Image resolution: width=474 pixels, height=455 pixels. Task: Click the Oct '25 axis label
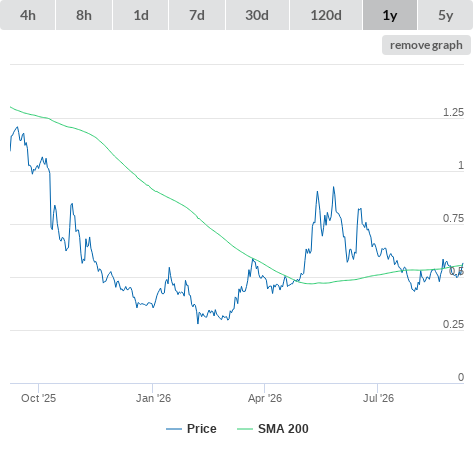38,398
